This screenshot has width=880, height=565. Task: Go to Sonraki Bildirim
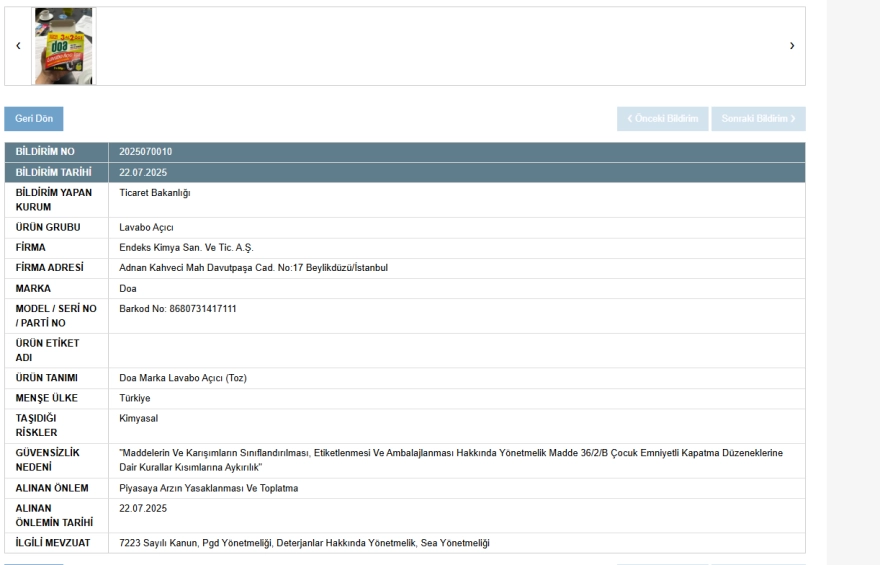click(x=757, y=119)
